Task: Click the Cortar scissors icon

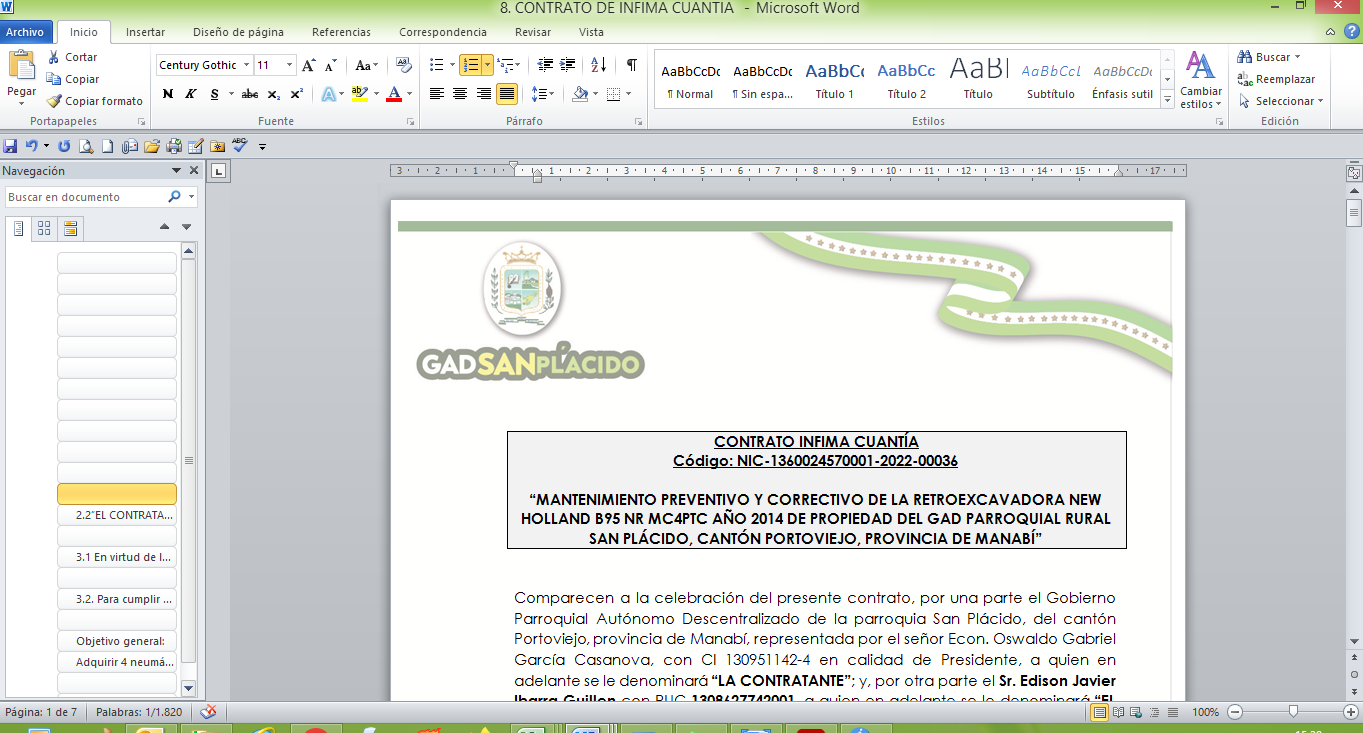Action: click(x=54, y=57)
